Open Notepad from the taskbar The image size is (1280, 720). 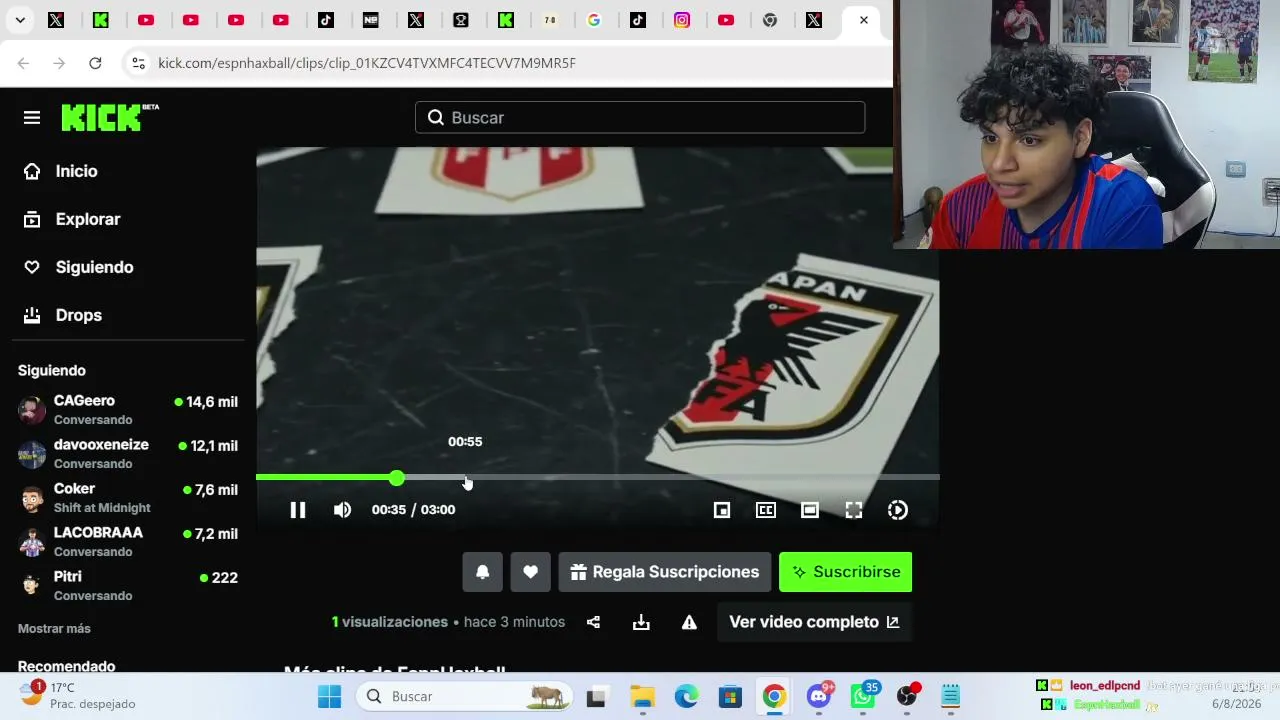click(951, 696)
